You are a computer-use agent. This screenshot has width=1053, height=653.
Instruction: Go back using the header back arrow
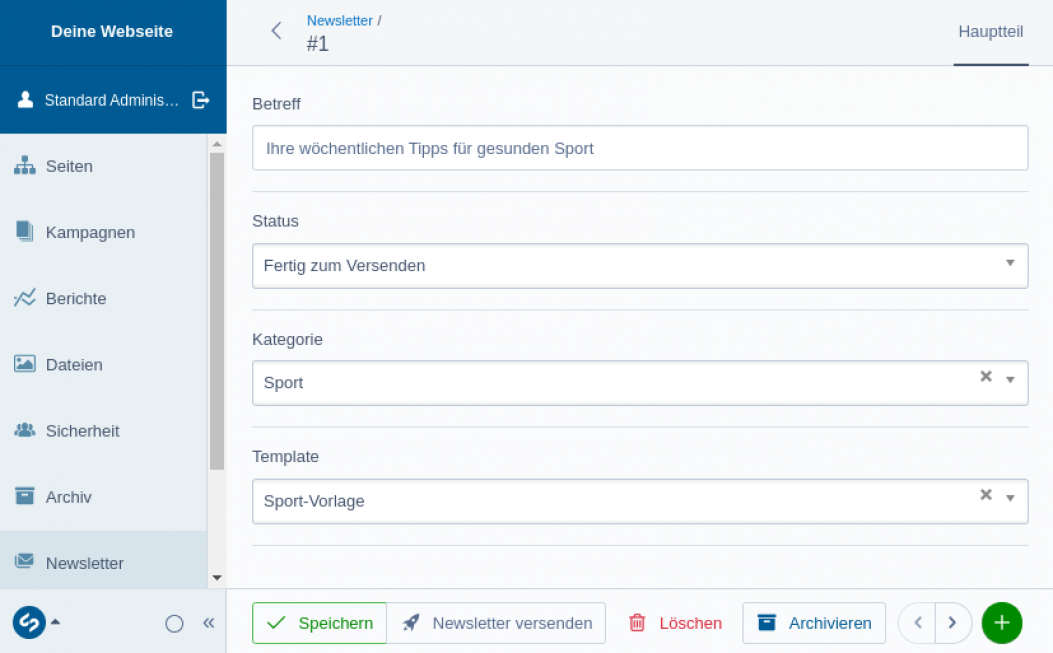click(276, 30)
